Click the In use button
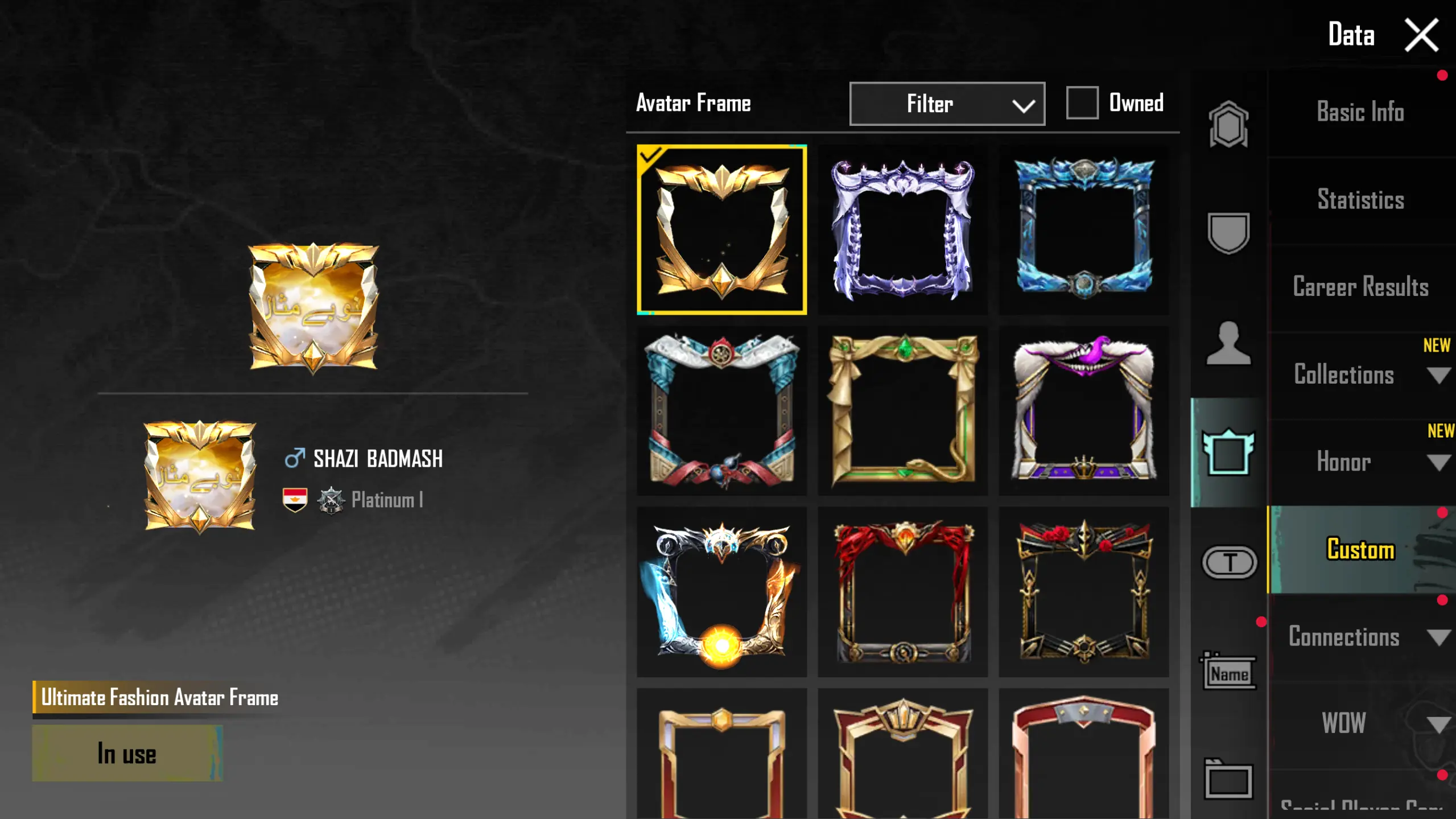The image size is (1456, 819). [127, 753]
